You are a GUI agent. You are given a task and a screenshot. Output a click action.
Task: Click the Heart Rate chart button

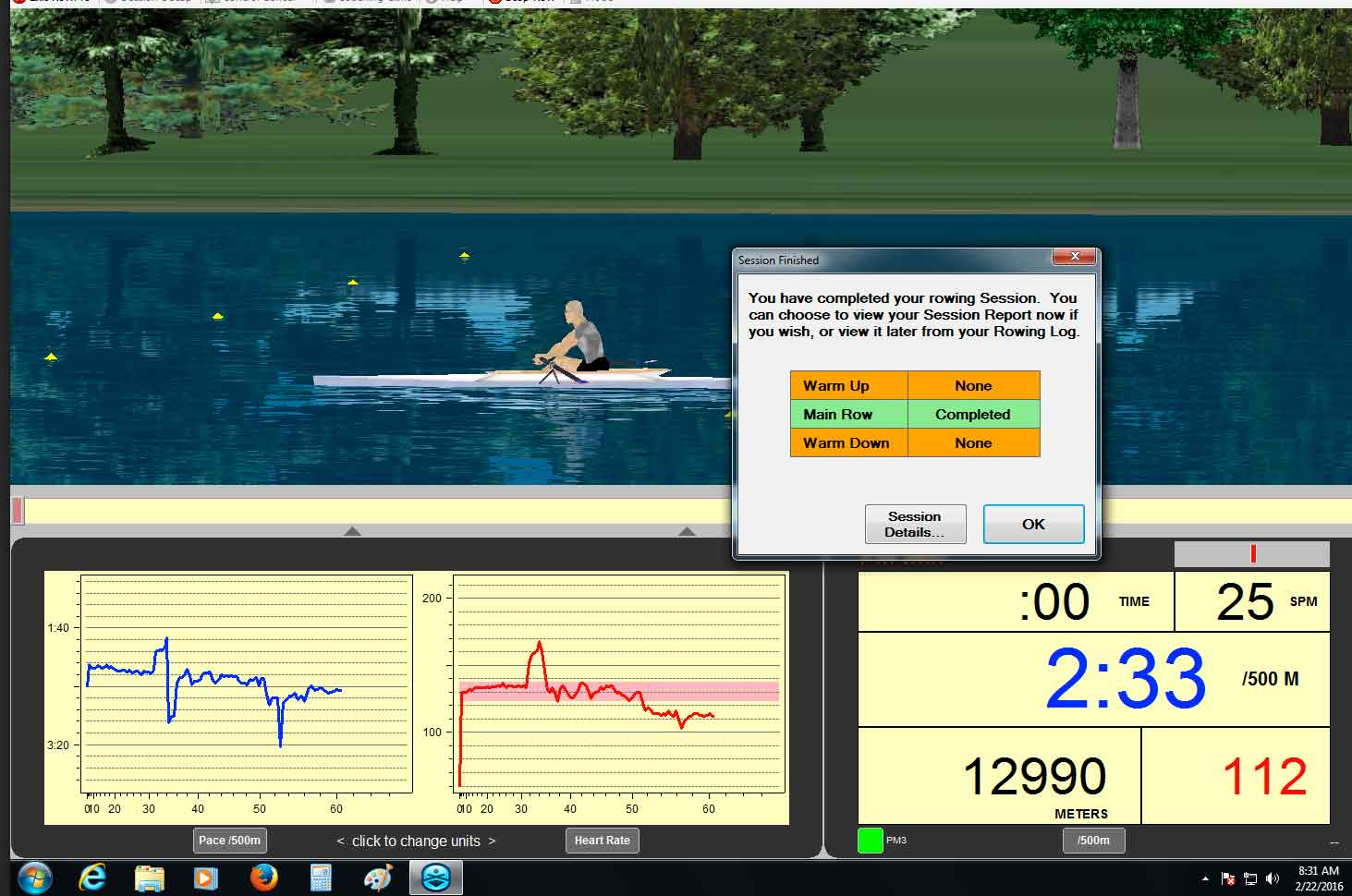(602, 841)
